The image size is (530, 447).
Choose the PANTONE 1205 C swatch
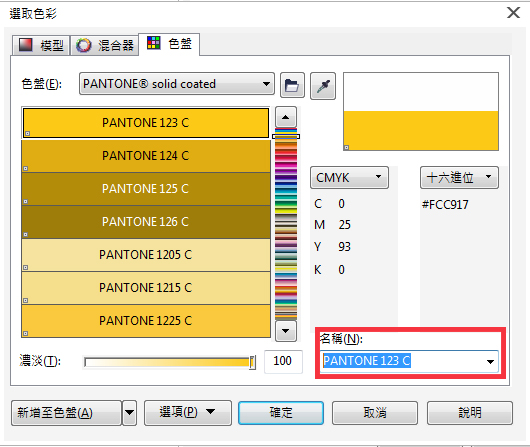click(146, 255)
